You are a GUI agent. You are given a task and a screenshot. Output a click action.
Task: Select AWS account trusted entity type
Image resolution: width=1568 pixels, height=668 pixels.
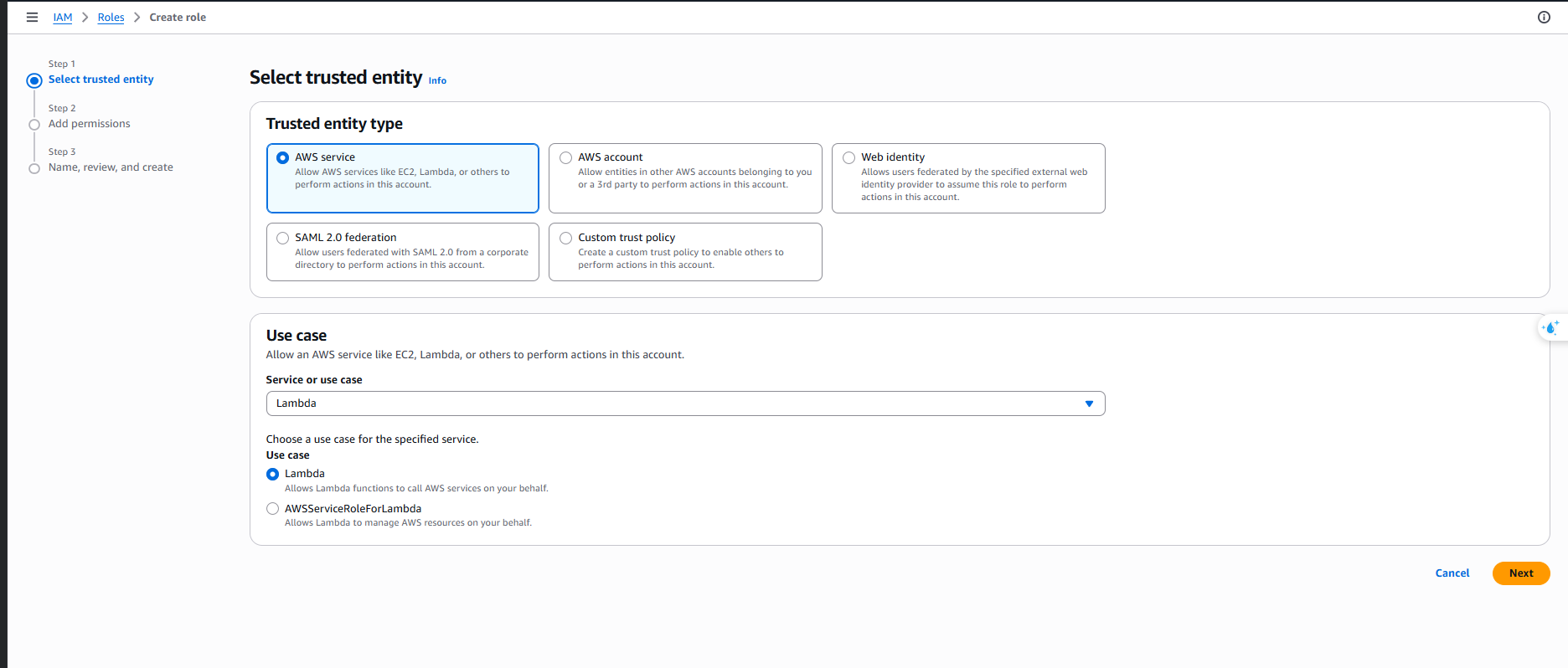click(x=685, y=177)
